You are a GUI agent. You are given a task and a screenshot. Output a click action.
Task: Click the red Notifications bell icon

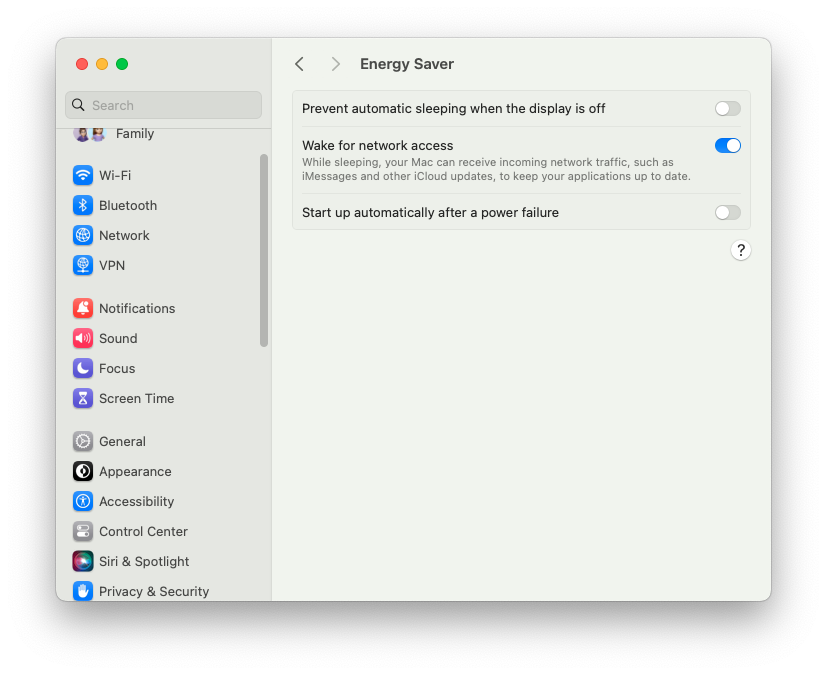point(83,308)
